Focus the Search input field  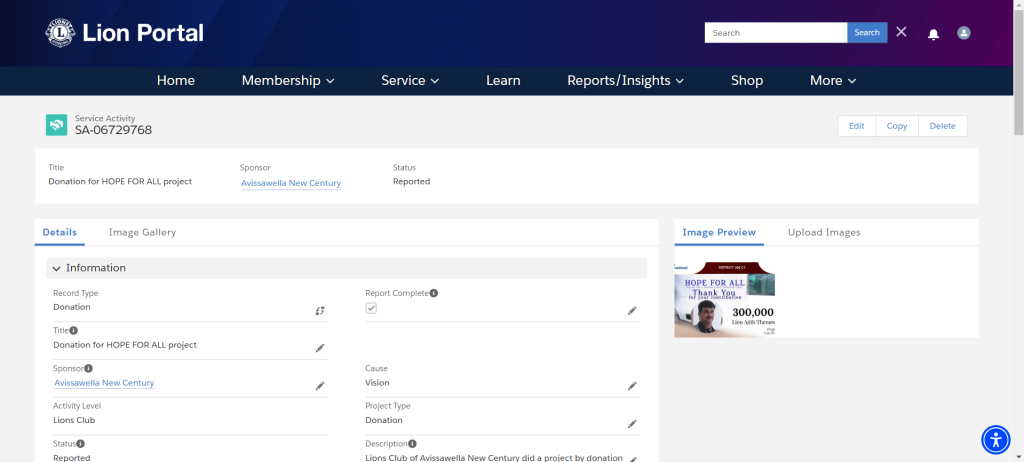pos(776,33)
